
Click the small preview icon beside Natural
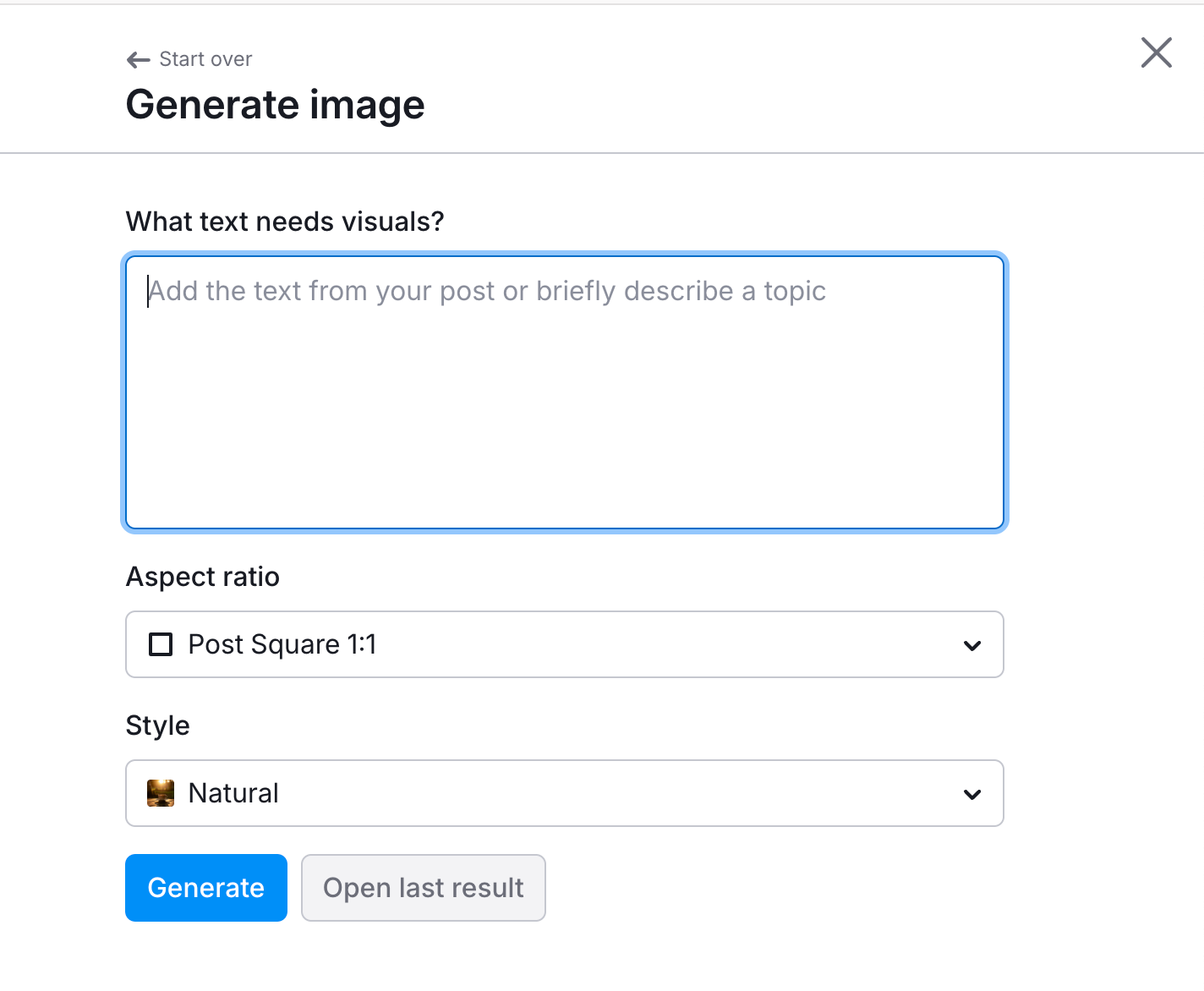pos(160,793)
